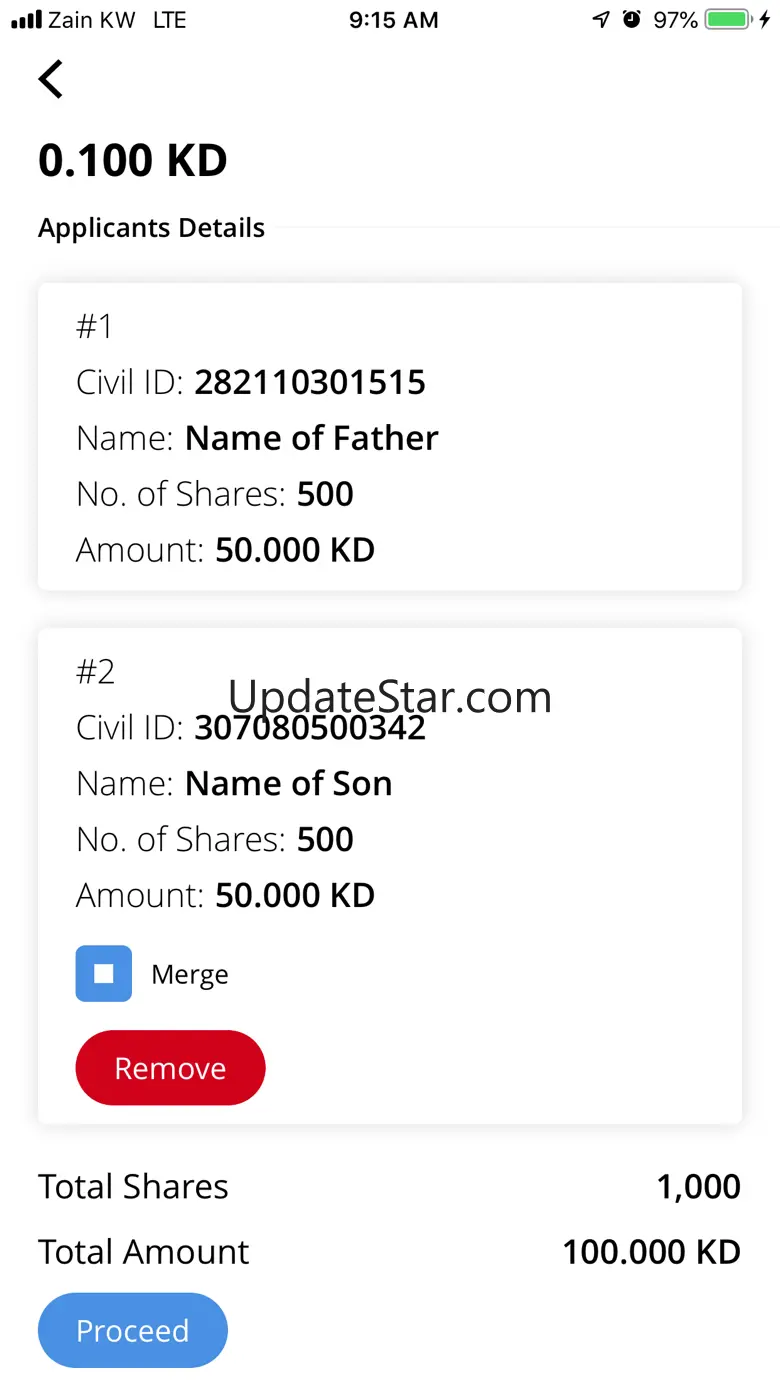Remove applicant #2 with the red button
This screenshot has height=1387, width=780.
170,1068
